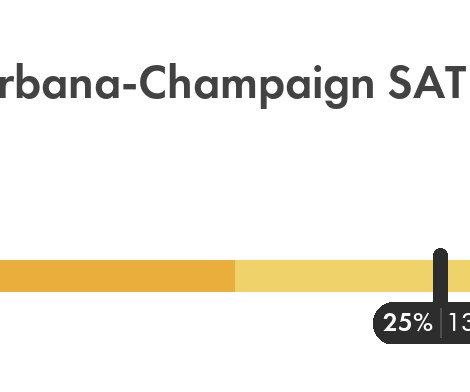Click the "25%" text in the dark tooltip
This screenshot has width=470, height=392.
pos(408,323)
